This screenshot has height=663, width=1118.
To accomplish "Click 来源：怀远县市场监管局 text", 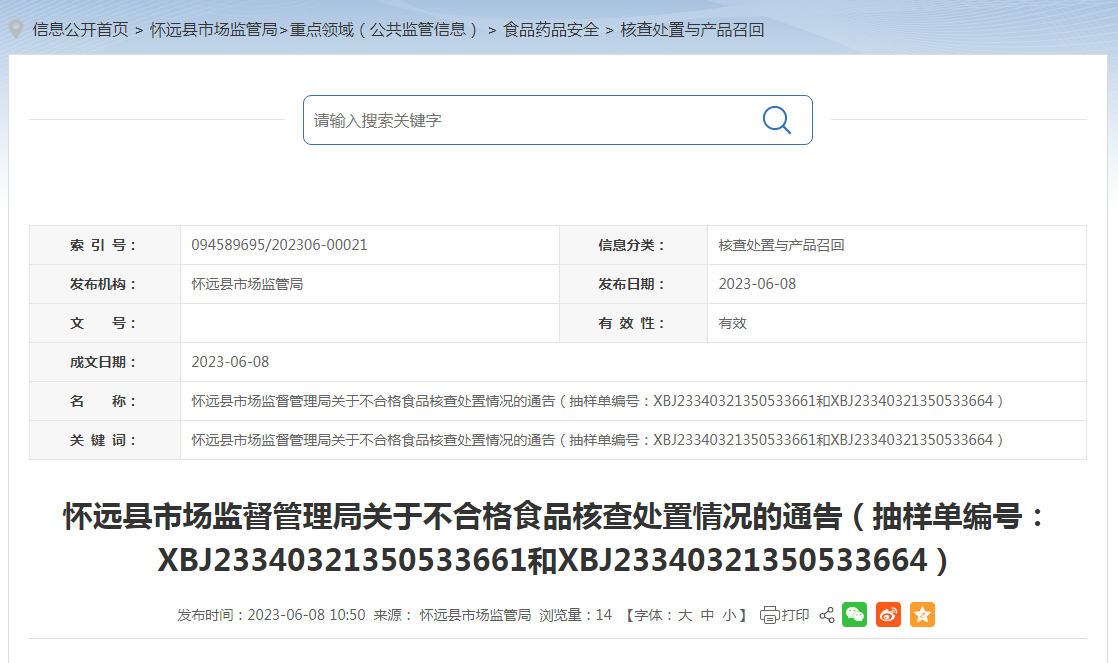I will pyautogui.click(x=452, y=615).
